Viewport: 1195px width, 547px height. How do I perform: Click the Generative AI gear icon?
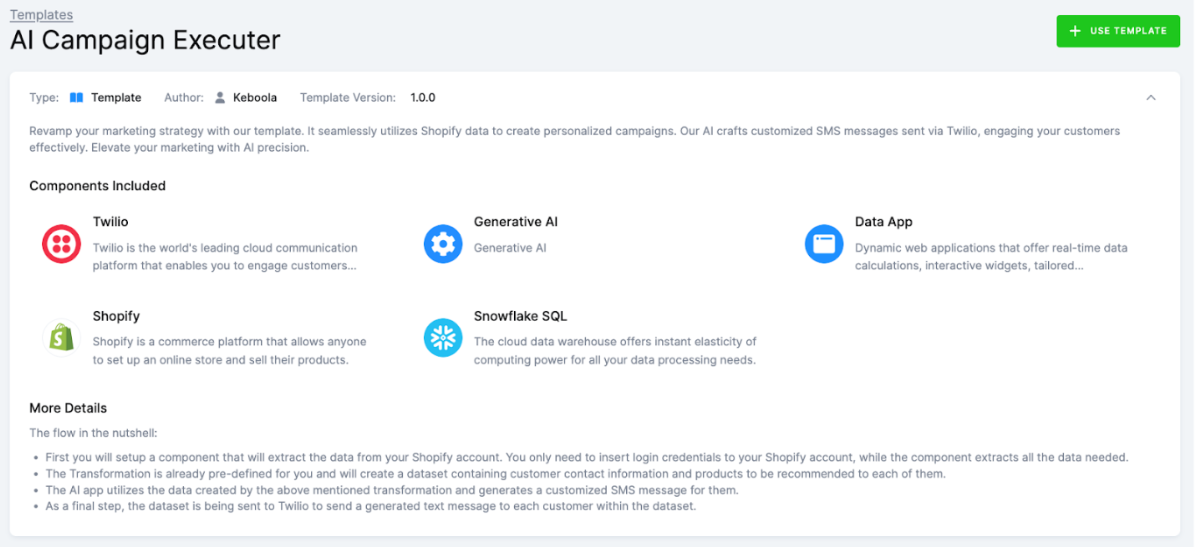click(x=443, y=244)
